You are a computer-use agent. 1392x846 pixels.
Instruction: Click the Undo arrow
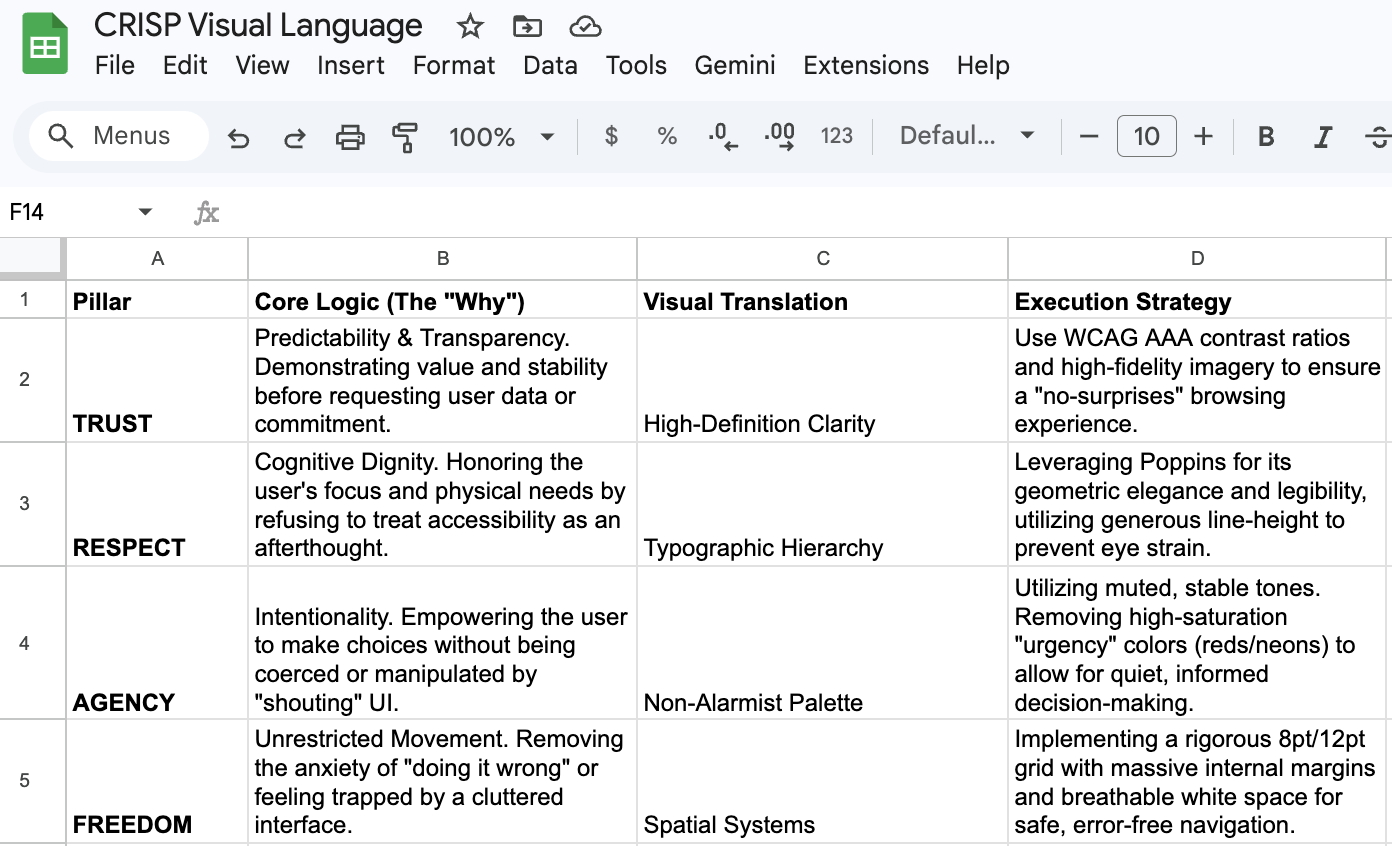(x=238, y=137)
